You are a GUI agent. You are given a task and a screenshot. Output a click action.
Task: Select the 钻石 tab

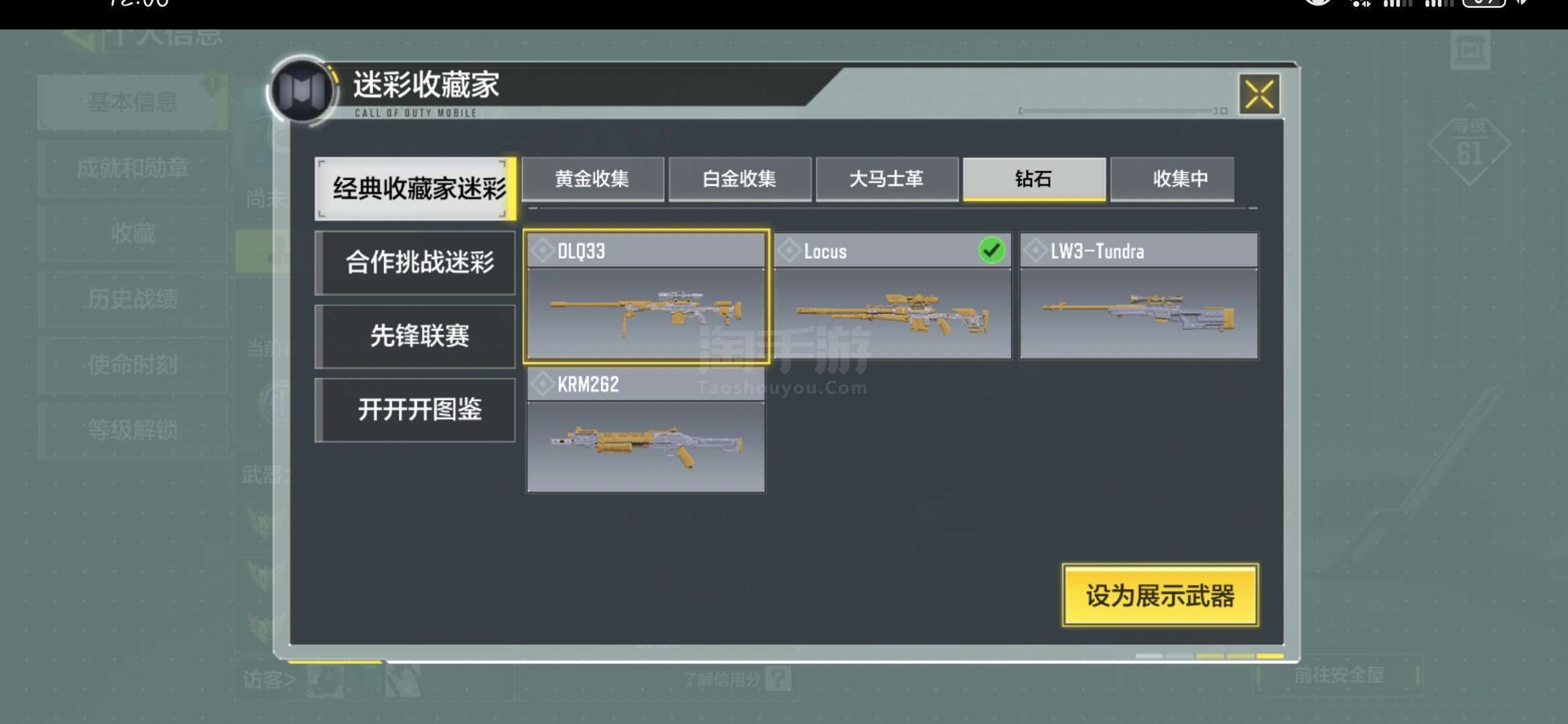pyautogui.click(x=1034, y=179)
